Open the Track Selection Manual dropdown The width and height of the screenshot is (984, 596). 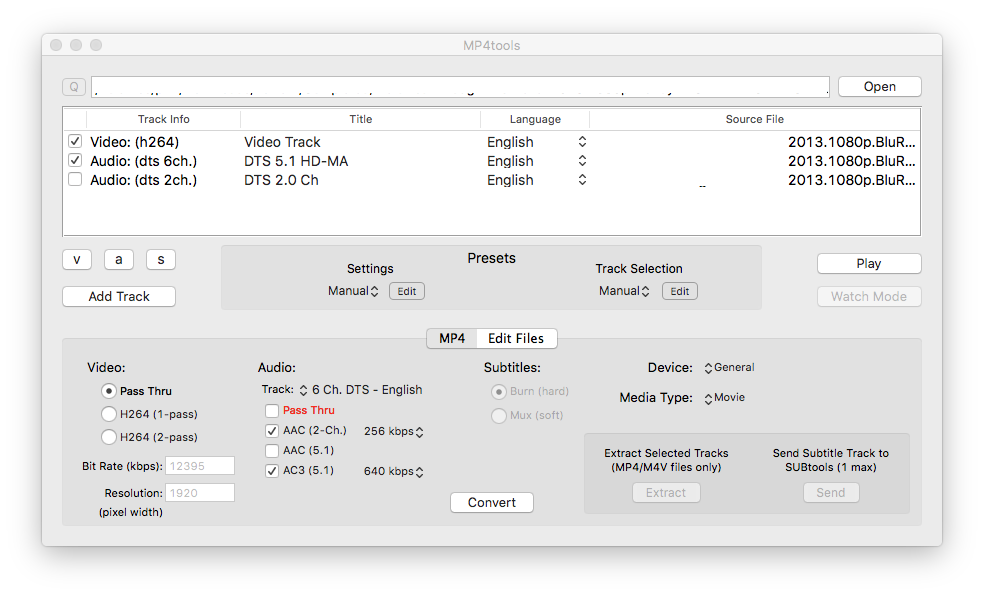624,291
